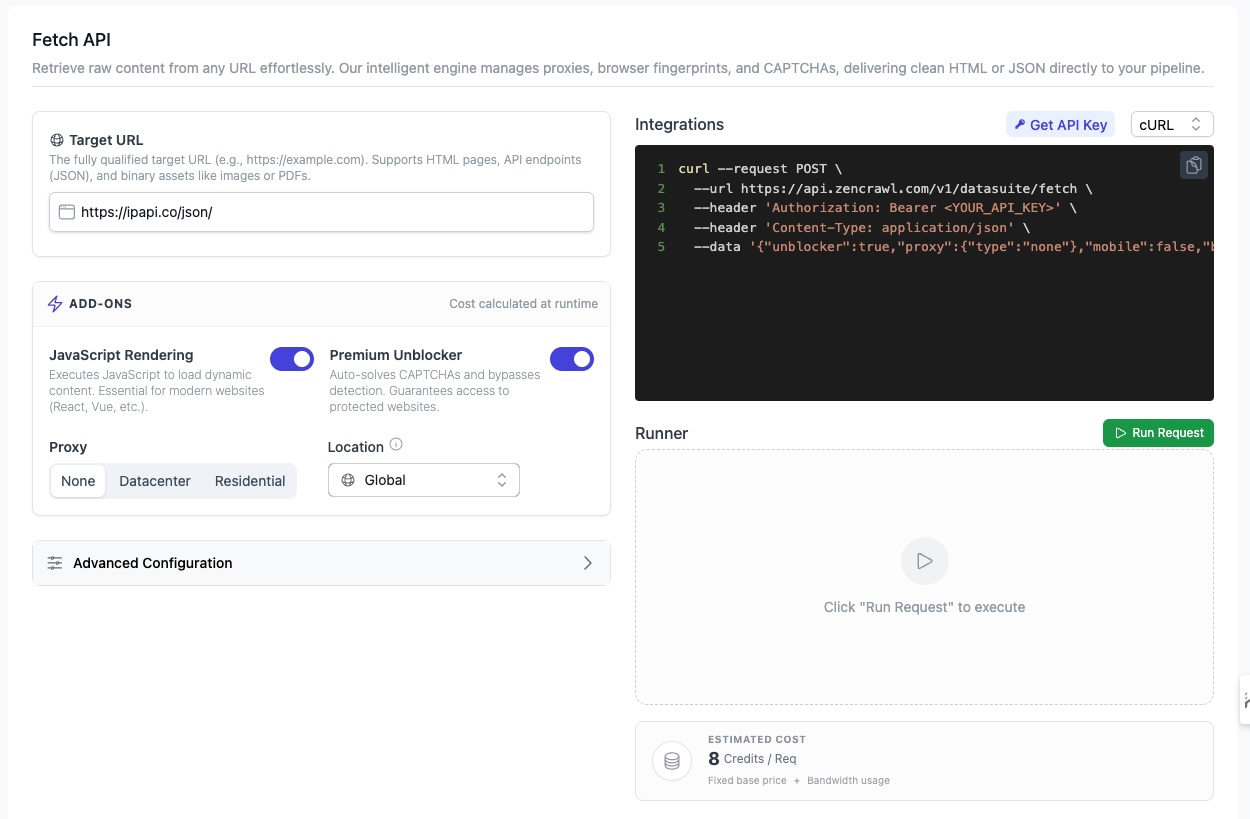This screenshot has height=819, width=1250.
Task: Click the play circle icon in Runner panel
Action: 924,561
